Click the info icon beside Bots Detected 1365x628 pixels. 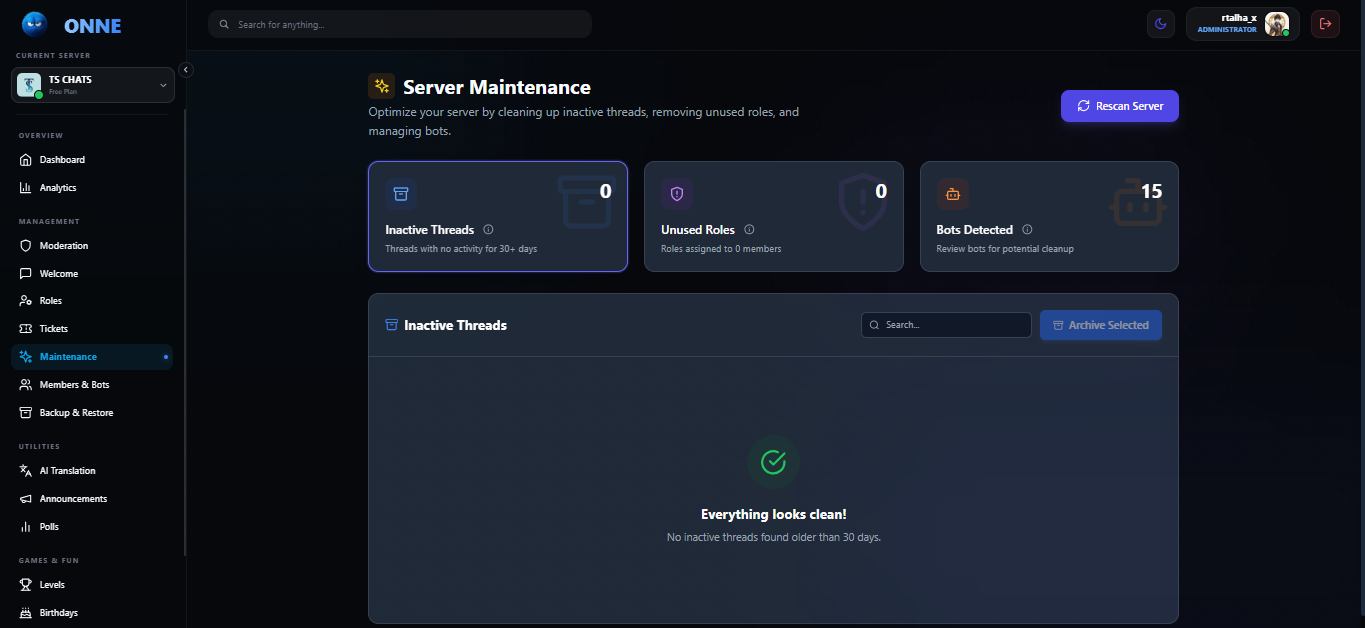[x=1027, y=230]
